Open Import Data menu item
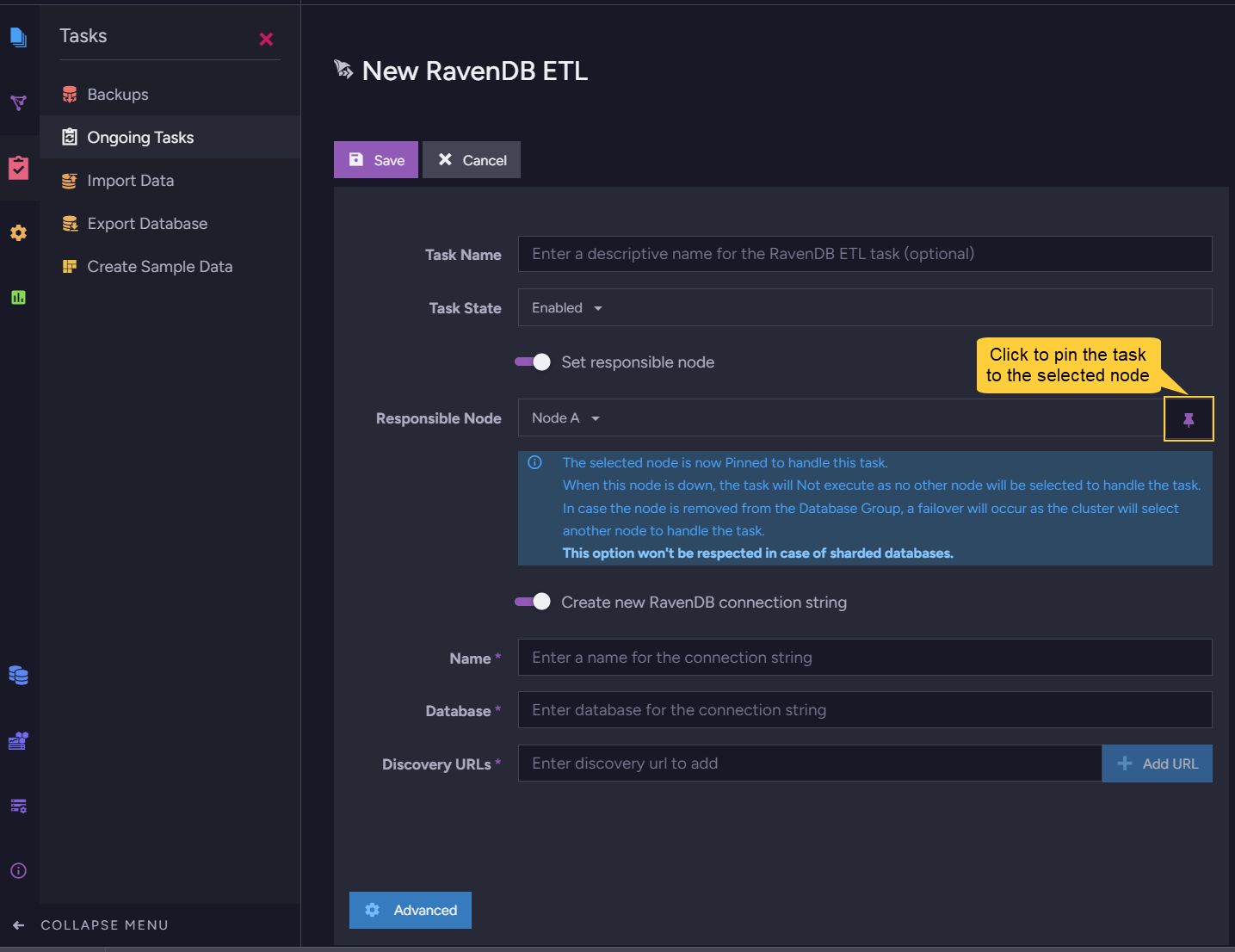The height and width of the screenshot is (952, 1235). (x=170, y=181)
